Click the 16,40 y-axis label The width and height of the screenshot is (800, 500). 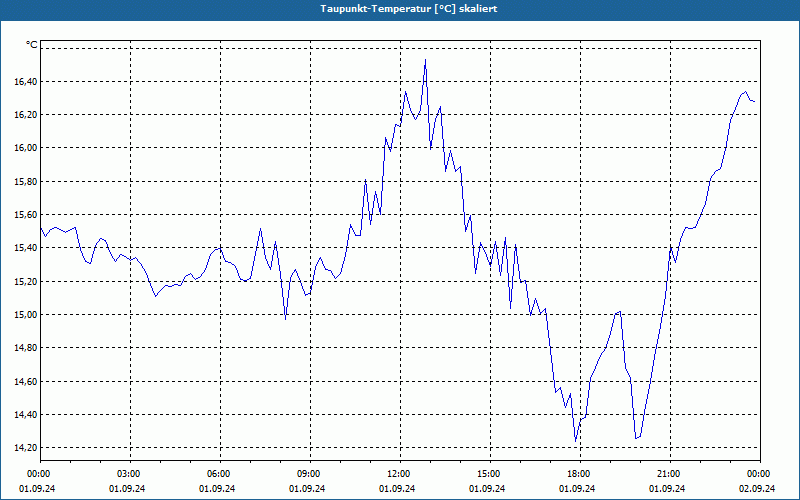click(25, 81)
